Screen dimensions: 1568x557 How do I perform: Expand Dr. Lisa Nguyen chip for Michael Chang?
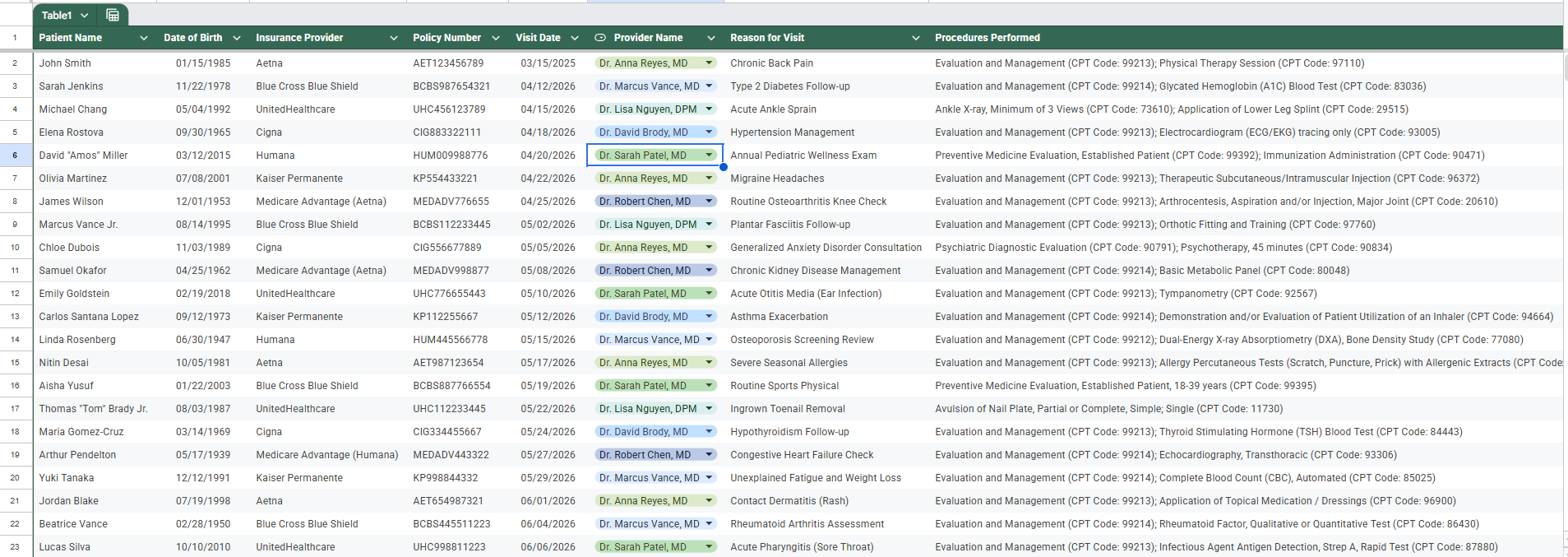[709, 109]
